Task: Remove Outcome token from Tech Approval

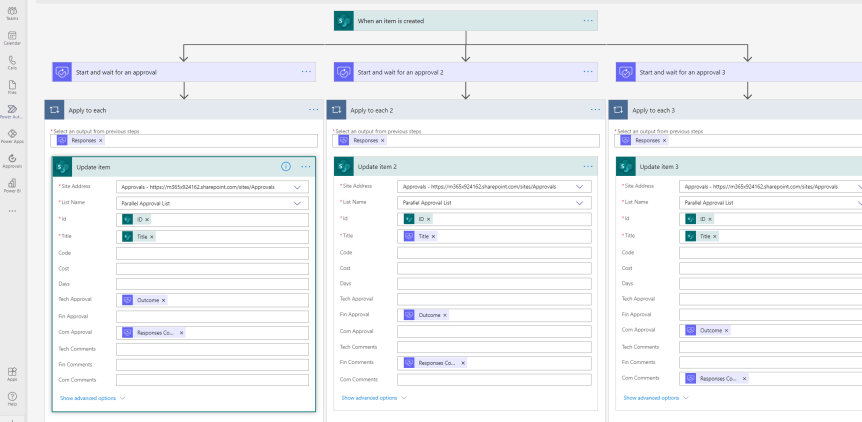Action: click(x=163, y=300)
